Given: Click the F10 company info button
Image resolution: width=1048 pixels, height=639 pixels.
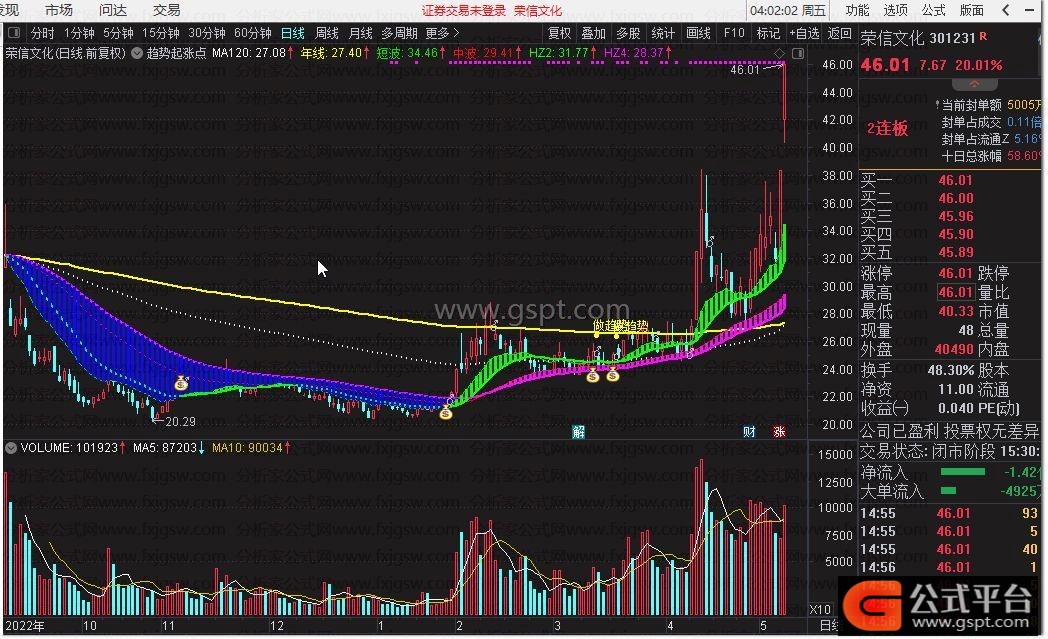Looking at the screenshot, I should [734, 33].
